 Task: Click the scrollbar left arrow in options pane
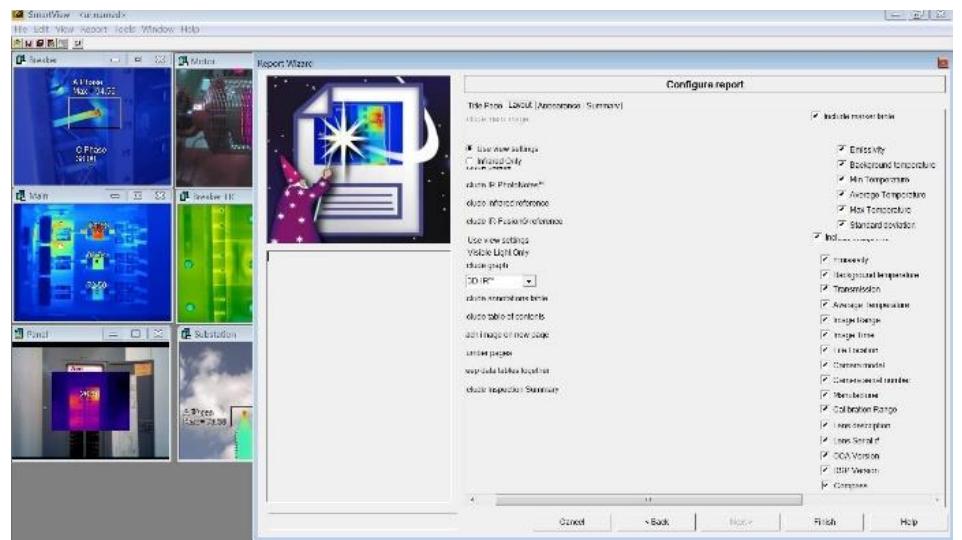472,500
